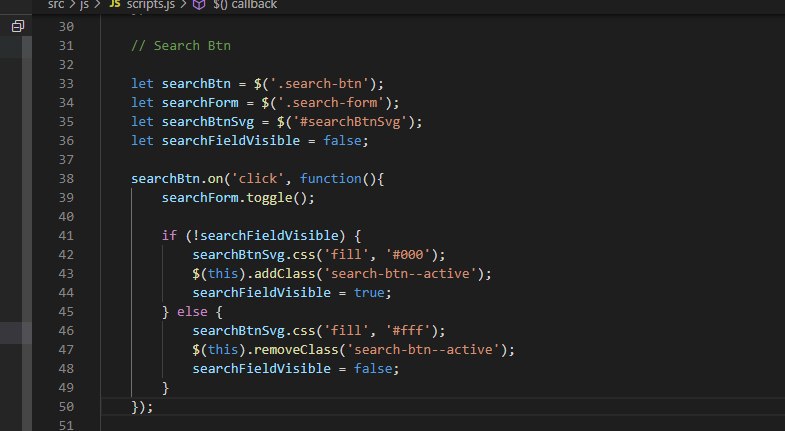Click line number 50 in the gutter
Screen dimensions: 785x431
66,407
